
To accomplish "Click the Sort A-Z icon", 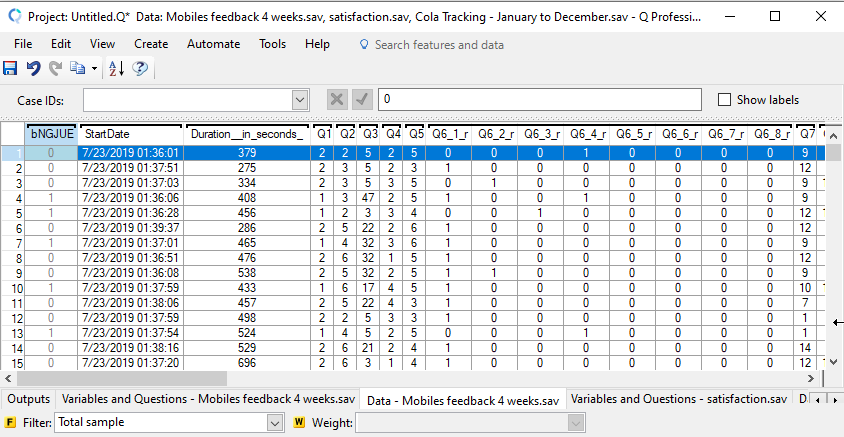I will click(116, 68).
